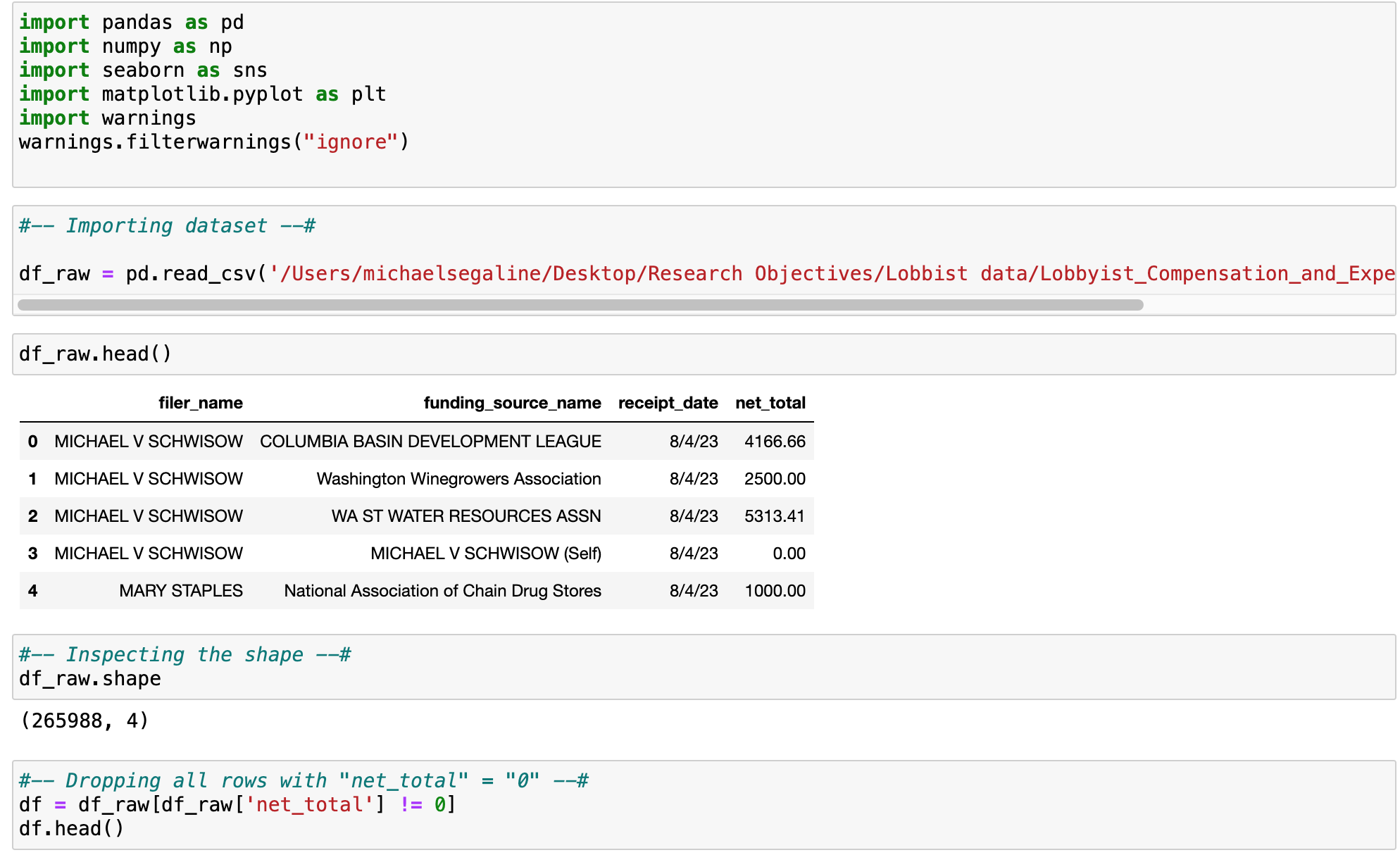Select Washington Winegrowers Association cell
This screenshot has width=1400, height=855.
pos(458,479)
